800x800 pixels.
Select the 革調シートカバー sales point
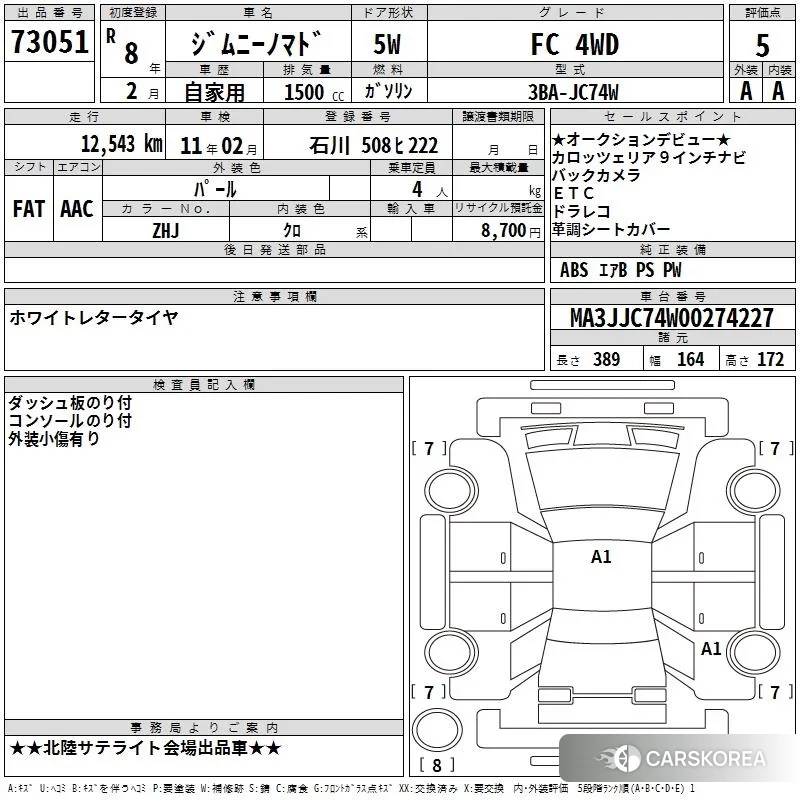611,230
